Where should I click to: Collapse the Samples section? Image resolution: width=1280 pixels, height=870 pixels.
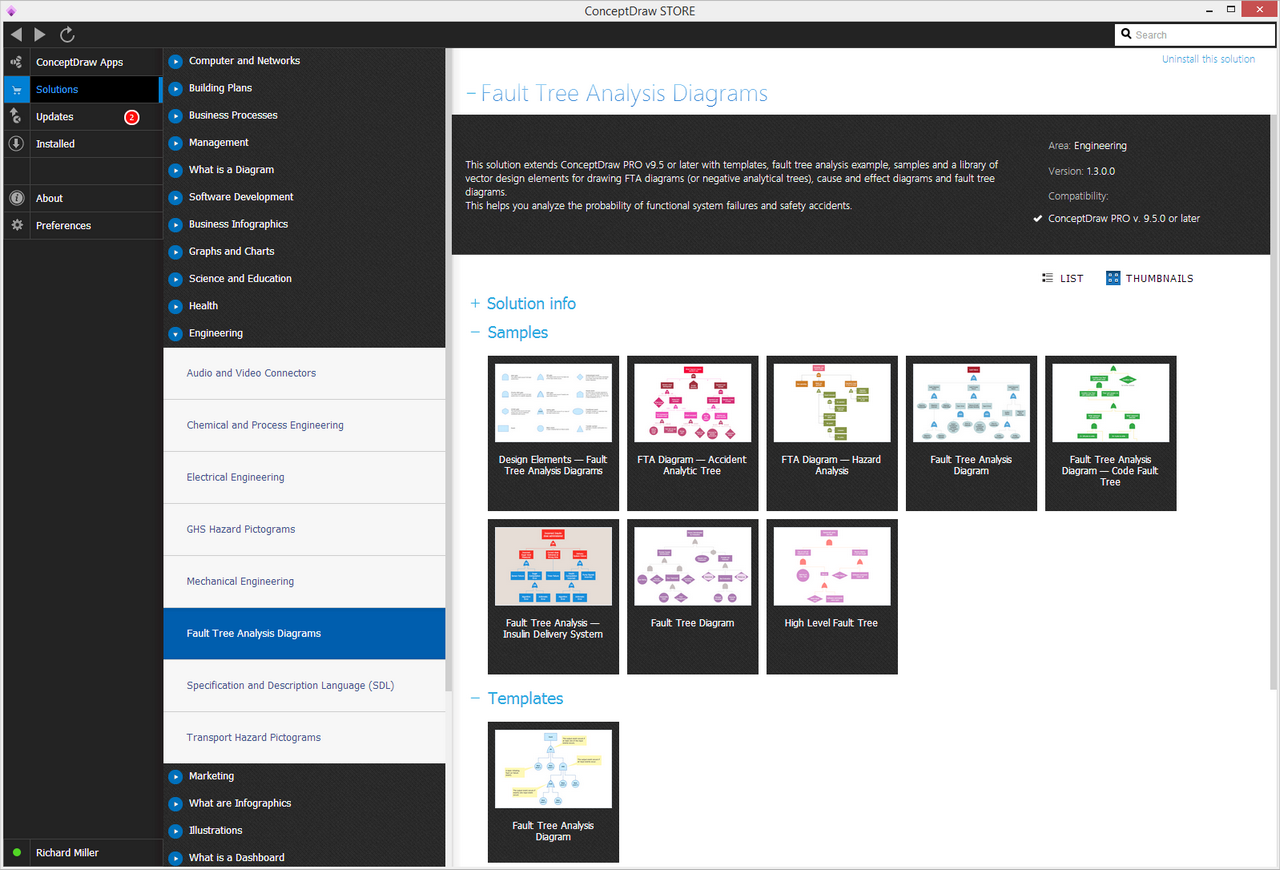coord(475,333)
